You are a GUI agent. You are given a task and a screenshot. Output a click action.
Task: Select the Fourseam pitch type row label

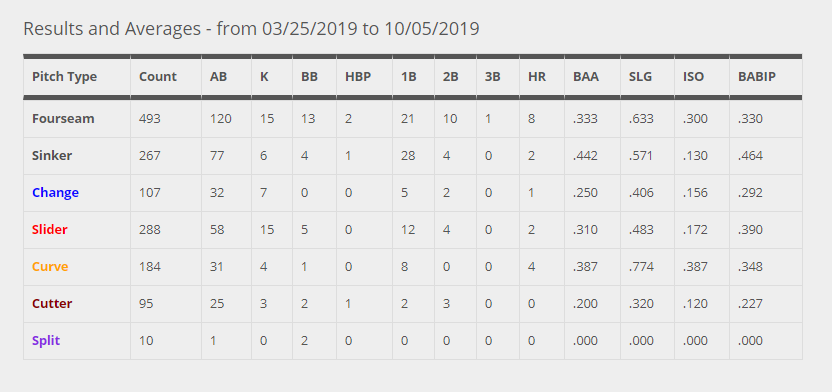[63, 119]
